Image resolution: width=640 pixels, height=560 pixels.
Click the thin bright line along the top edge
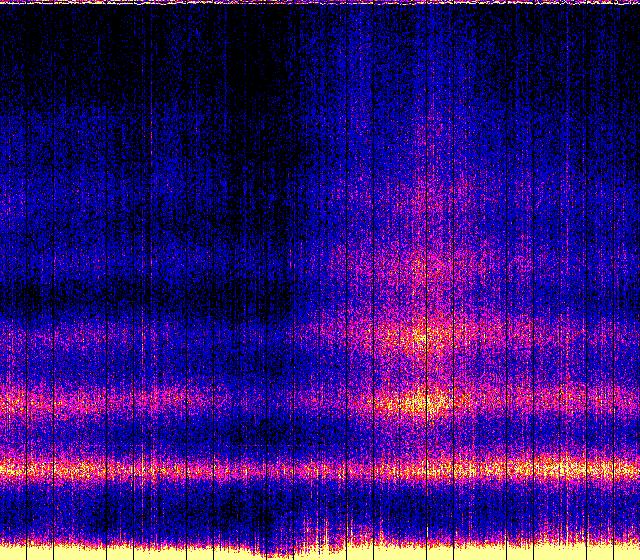coord(320,3)
